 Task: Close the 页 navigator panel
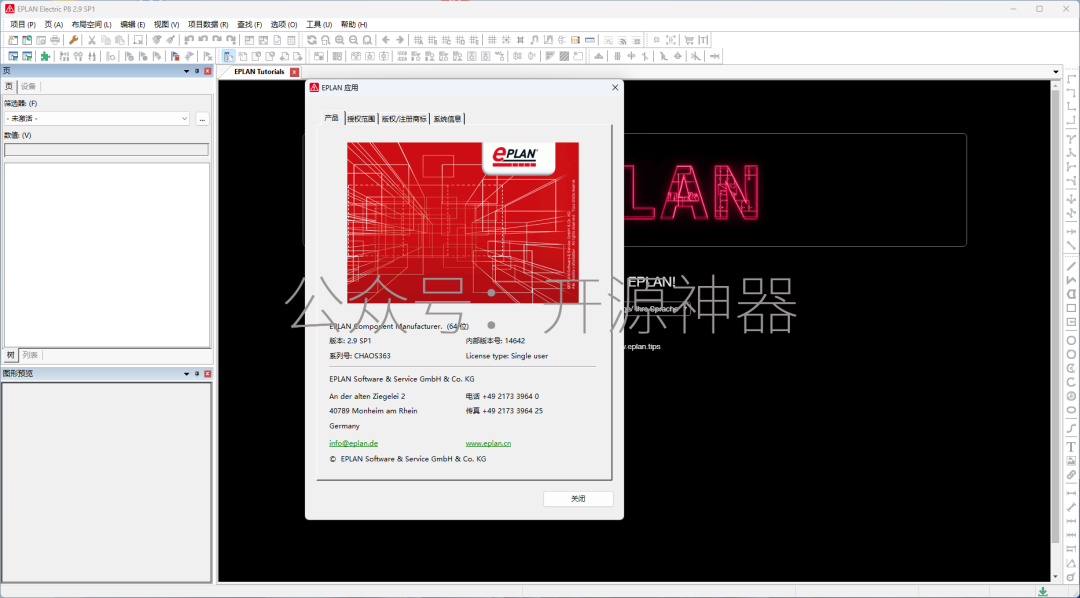point(207,71)
